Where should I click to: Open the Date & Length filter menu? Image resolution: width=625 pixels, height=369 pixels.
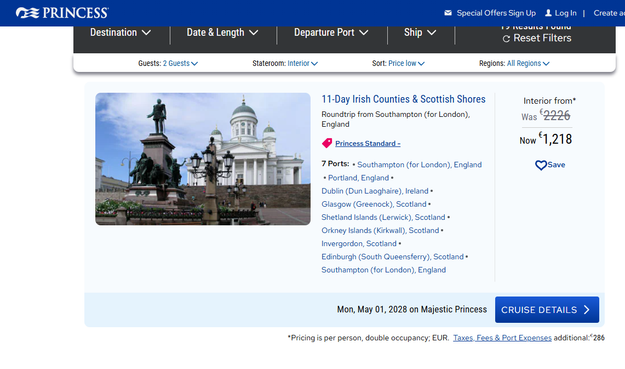click(x=222, y=33)
